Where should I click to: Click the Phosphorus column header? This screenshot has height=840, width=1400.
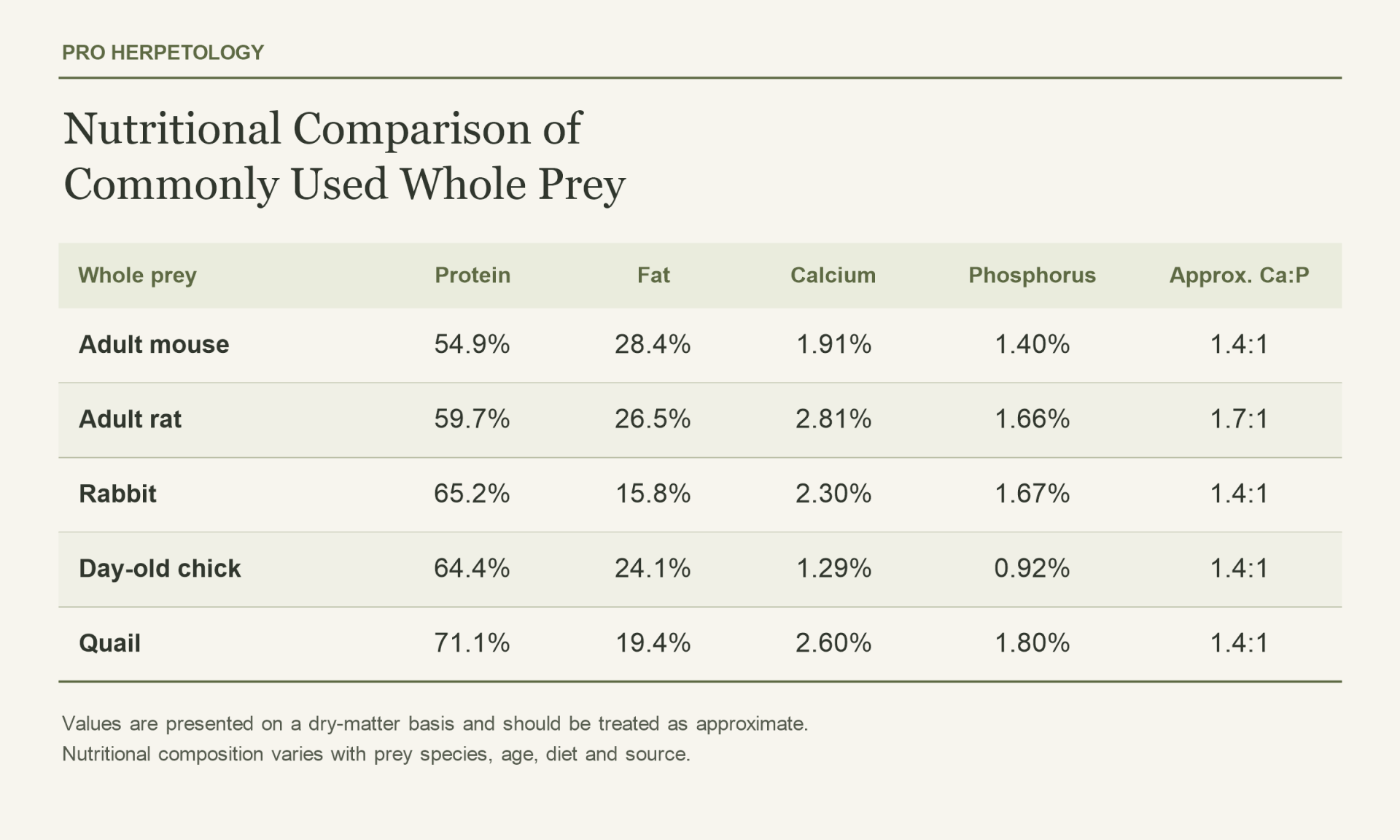point(1032,275)
